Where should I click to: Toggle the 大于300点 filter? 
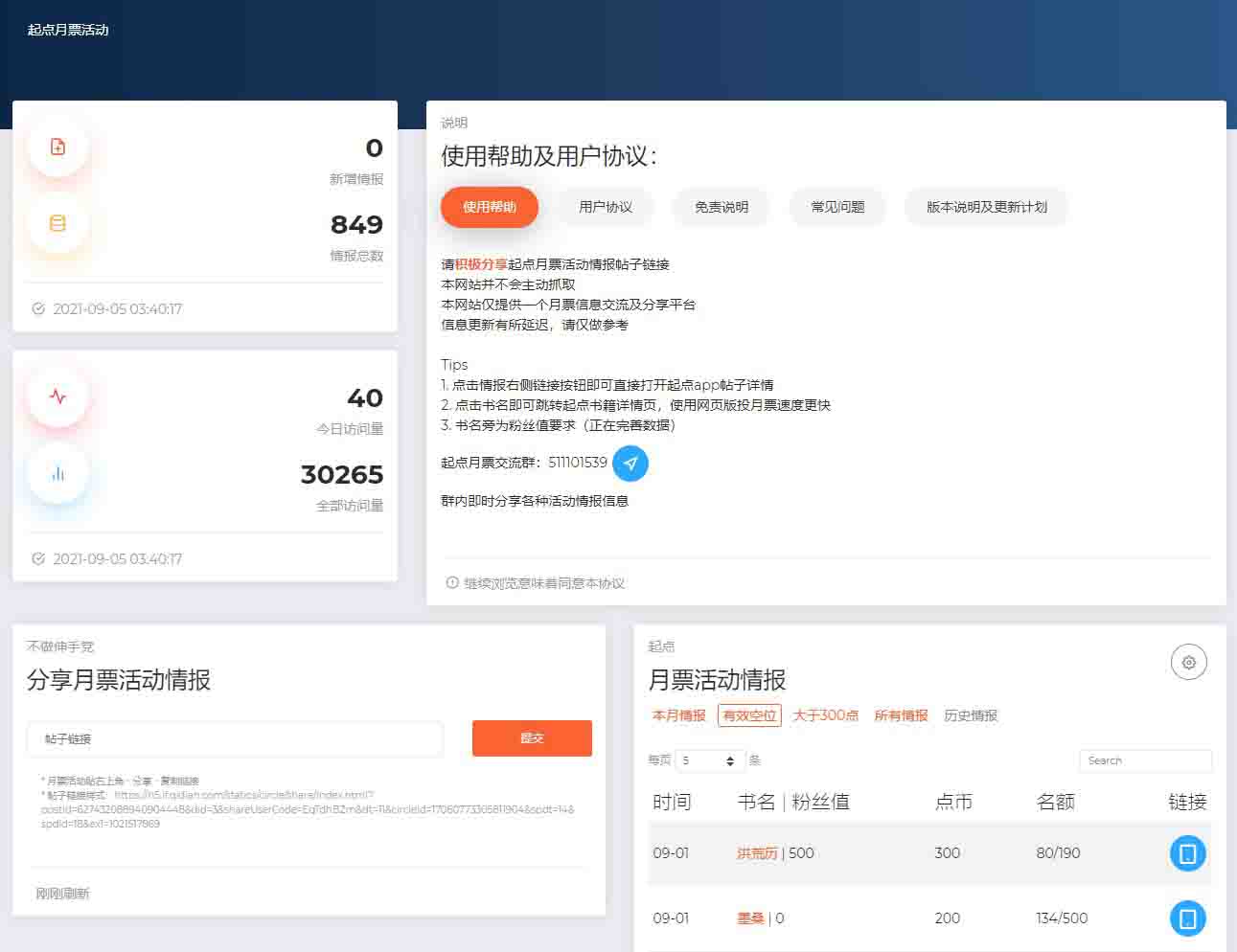point(825,715)
